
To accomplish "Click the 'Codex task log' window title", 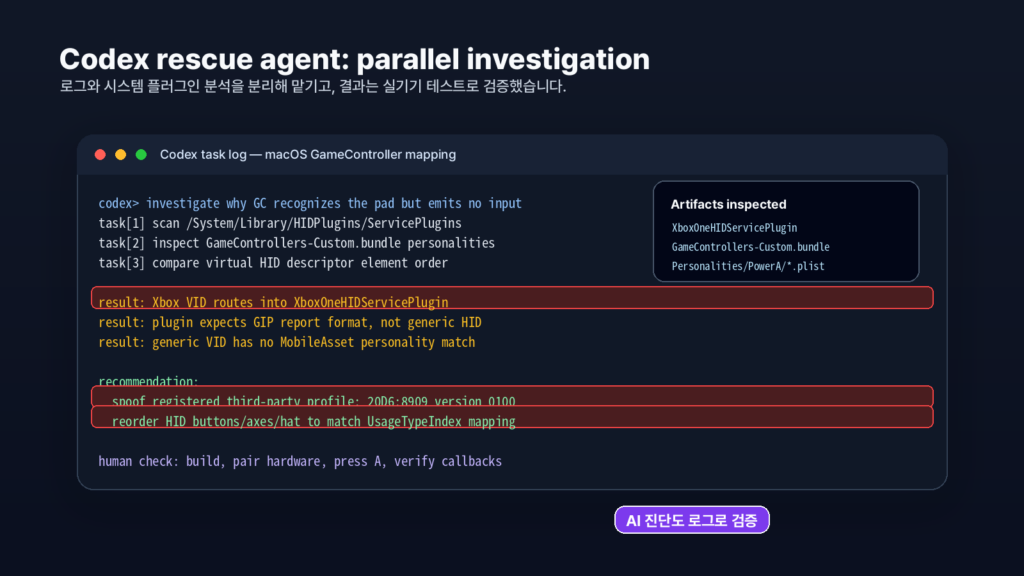I will point(308,155).
